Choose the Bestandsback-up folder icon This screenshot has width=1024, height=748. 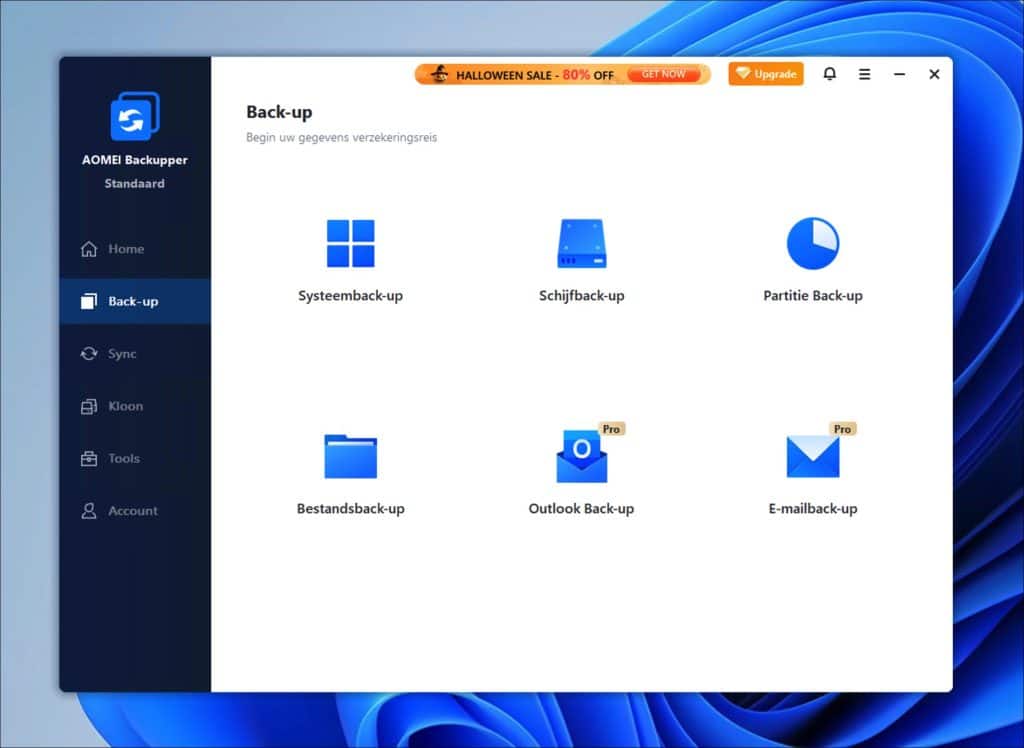pos(350,457)
